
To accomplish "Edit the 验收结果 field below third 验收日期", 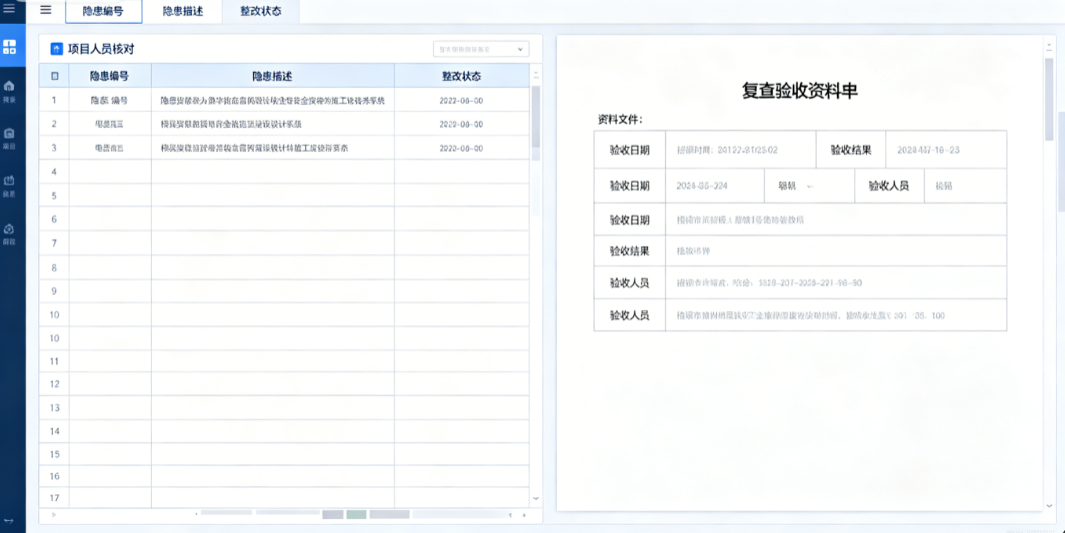I will 836,251.
